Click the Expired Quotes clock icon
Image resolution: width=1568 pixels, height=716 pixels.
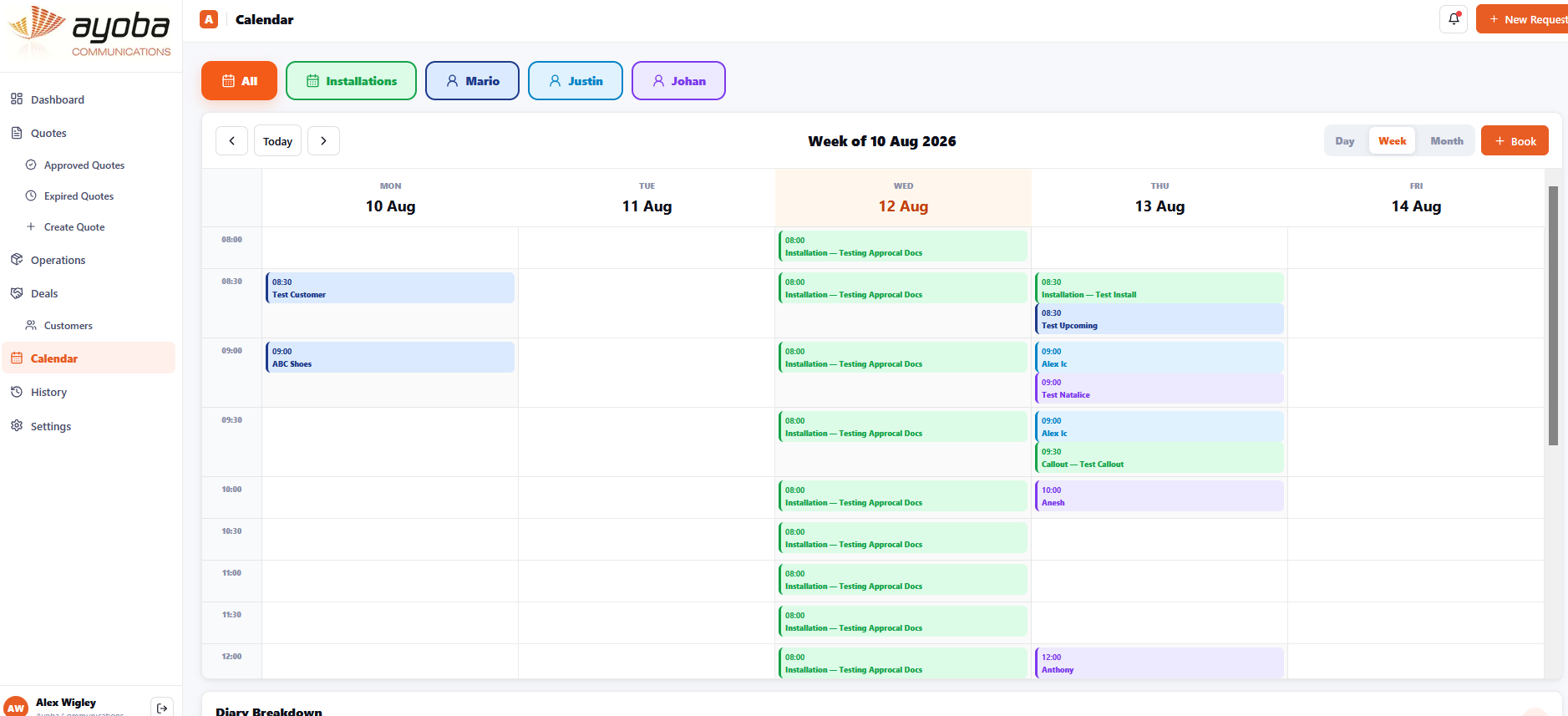click(x=31, y=196)
